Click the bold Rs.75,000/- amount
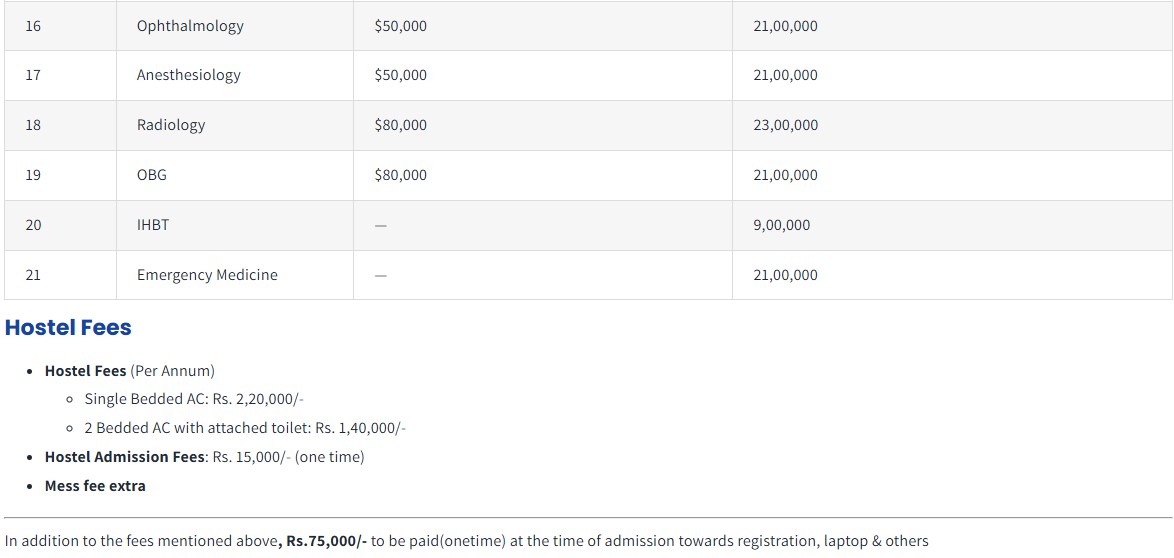 pyautogui.click(x=326, y=541)
